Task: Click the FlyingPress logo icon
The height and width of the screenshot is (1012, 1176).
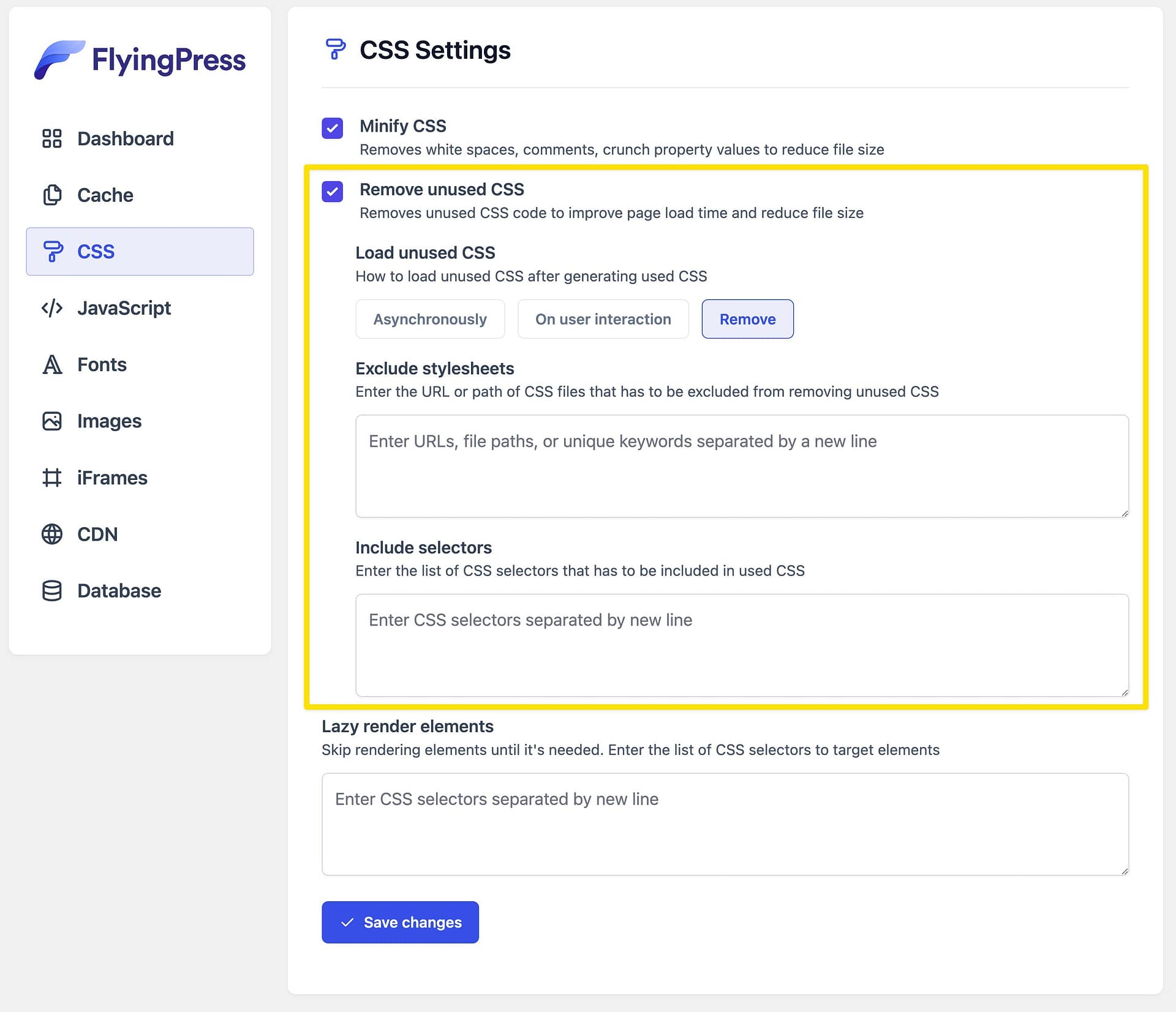Action: pos(58,59)
